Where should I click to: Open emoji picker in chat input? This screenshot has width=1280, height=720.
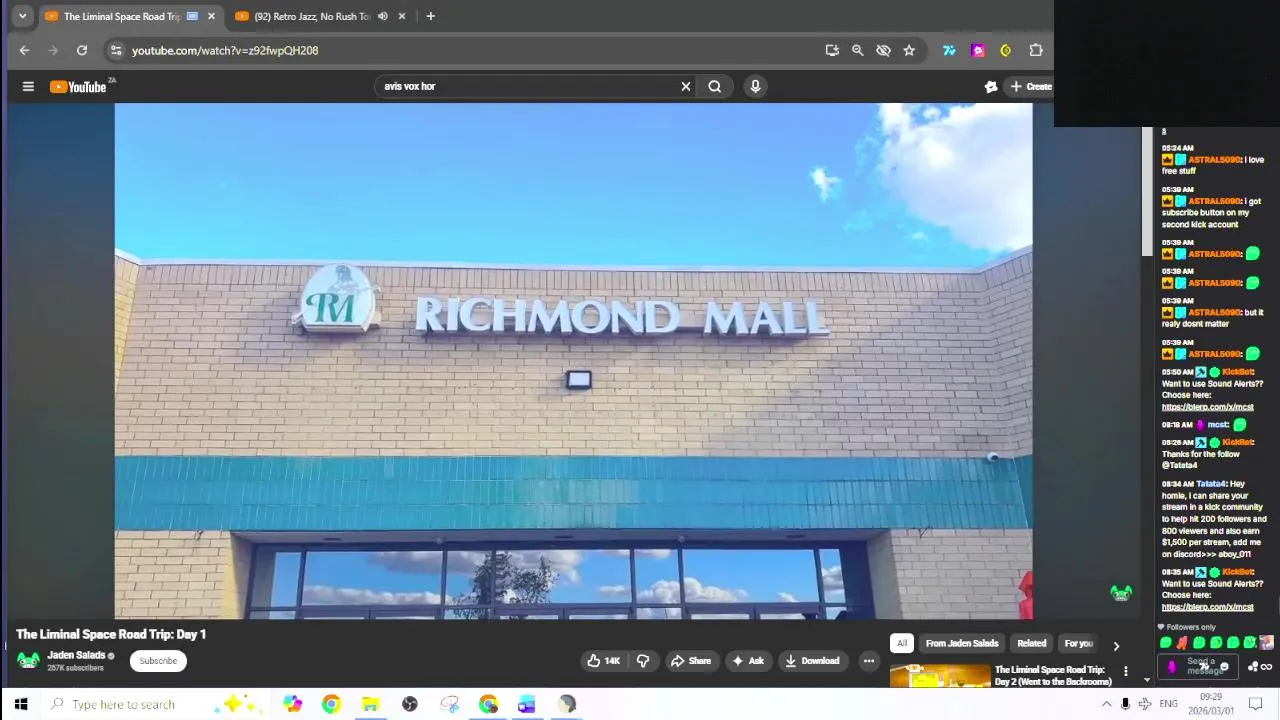[x=1224, y=668]
